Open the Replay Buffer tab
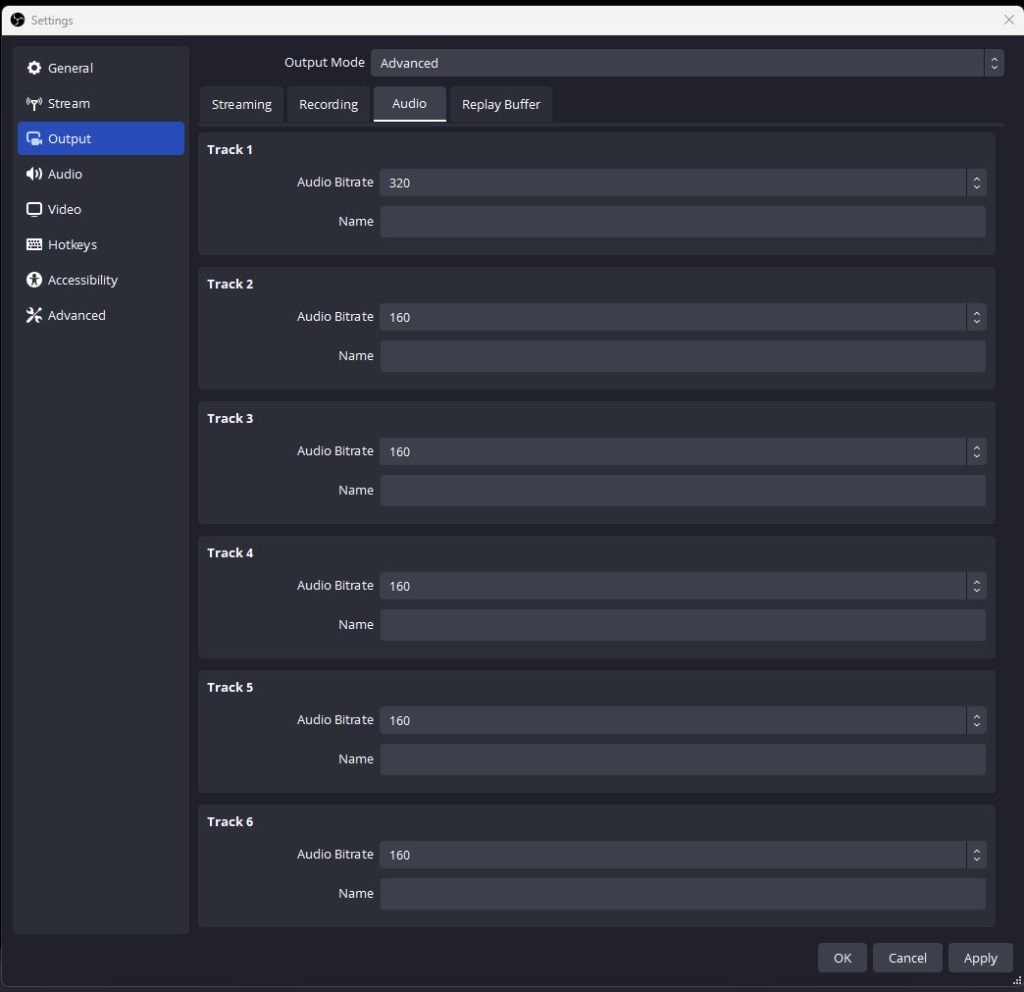Viewport: 1024px width, 992px height. point(501,105)
